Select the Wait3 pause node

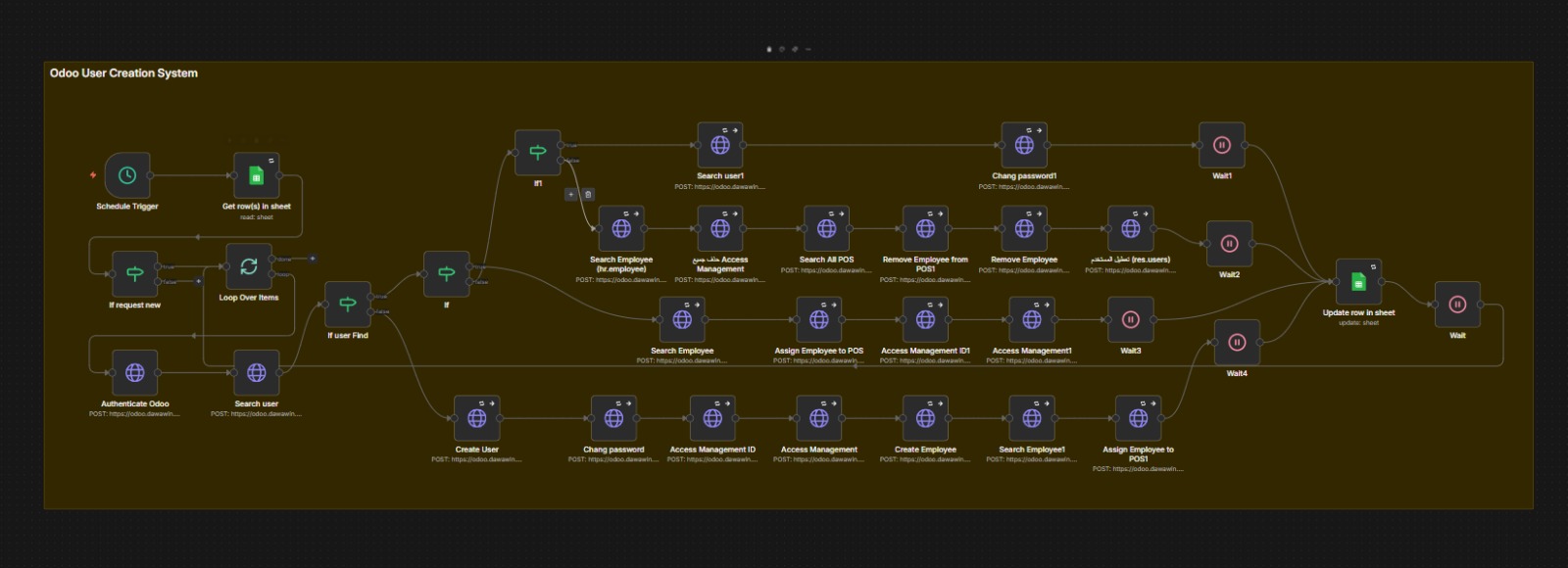(1131, 319)
